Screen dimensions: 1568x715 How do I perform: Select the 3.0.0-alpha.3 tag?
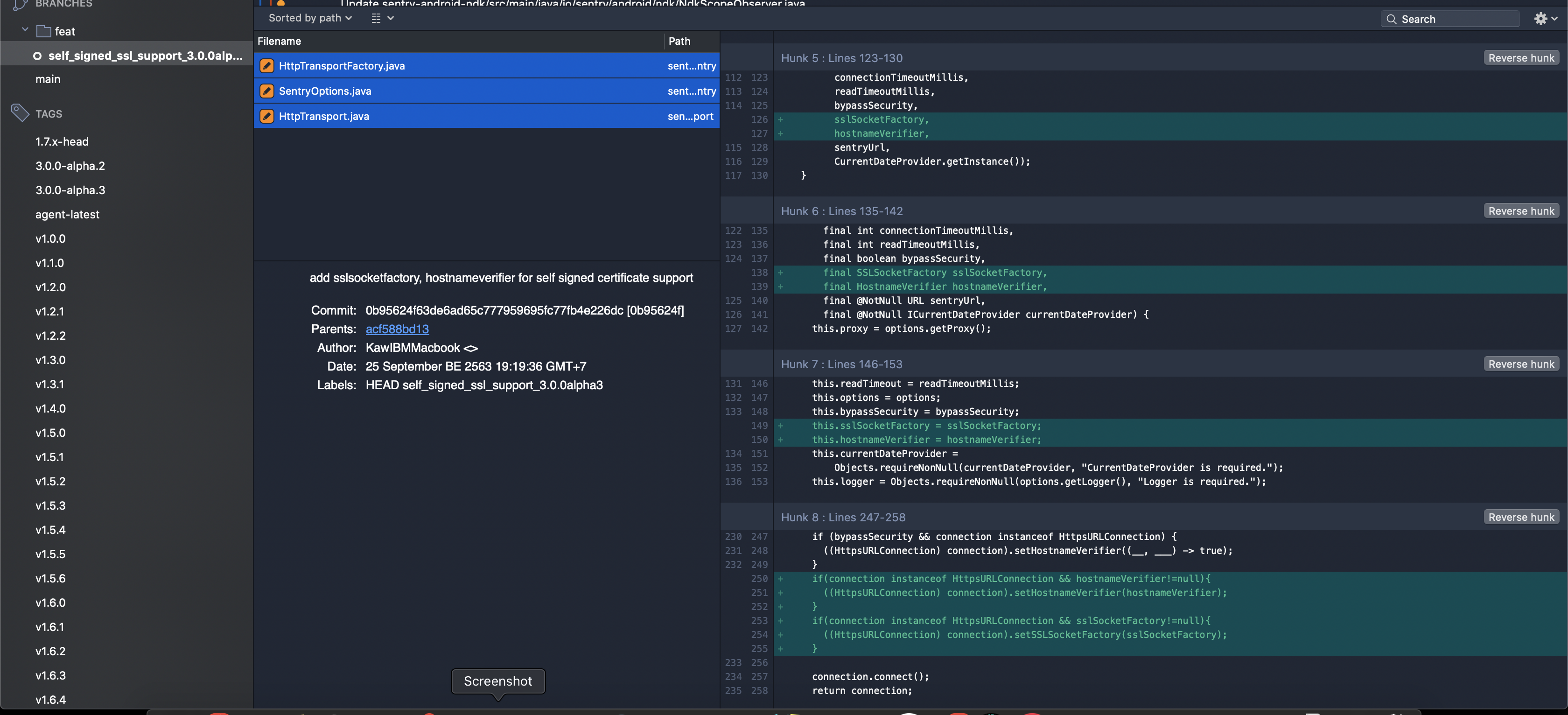(x=70, y=190)
